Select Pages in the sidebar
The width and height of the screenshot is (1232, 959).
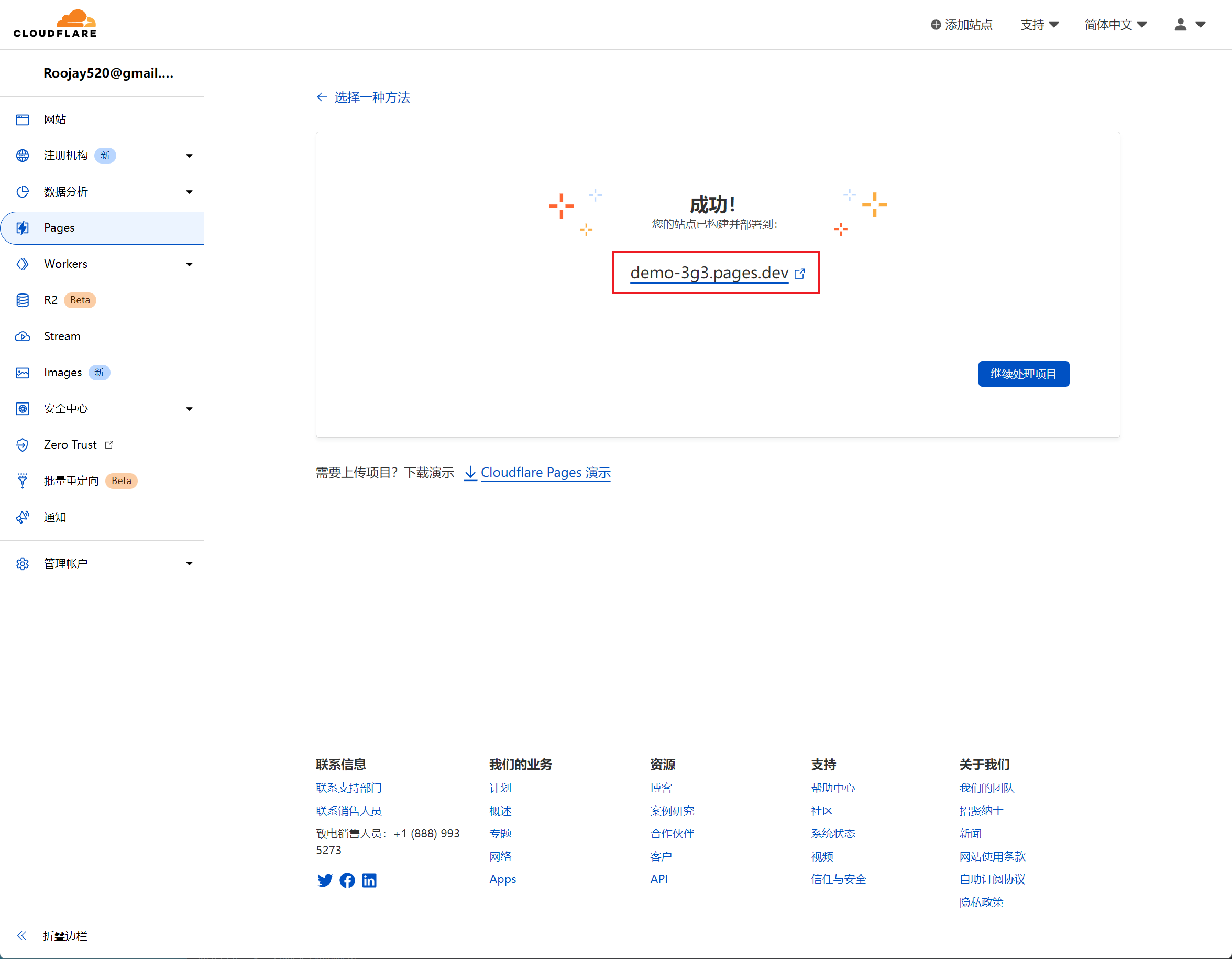[59, 228]
